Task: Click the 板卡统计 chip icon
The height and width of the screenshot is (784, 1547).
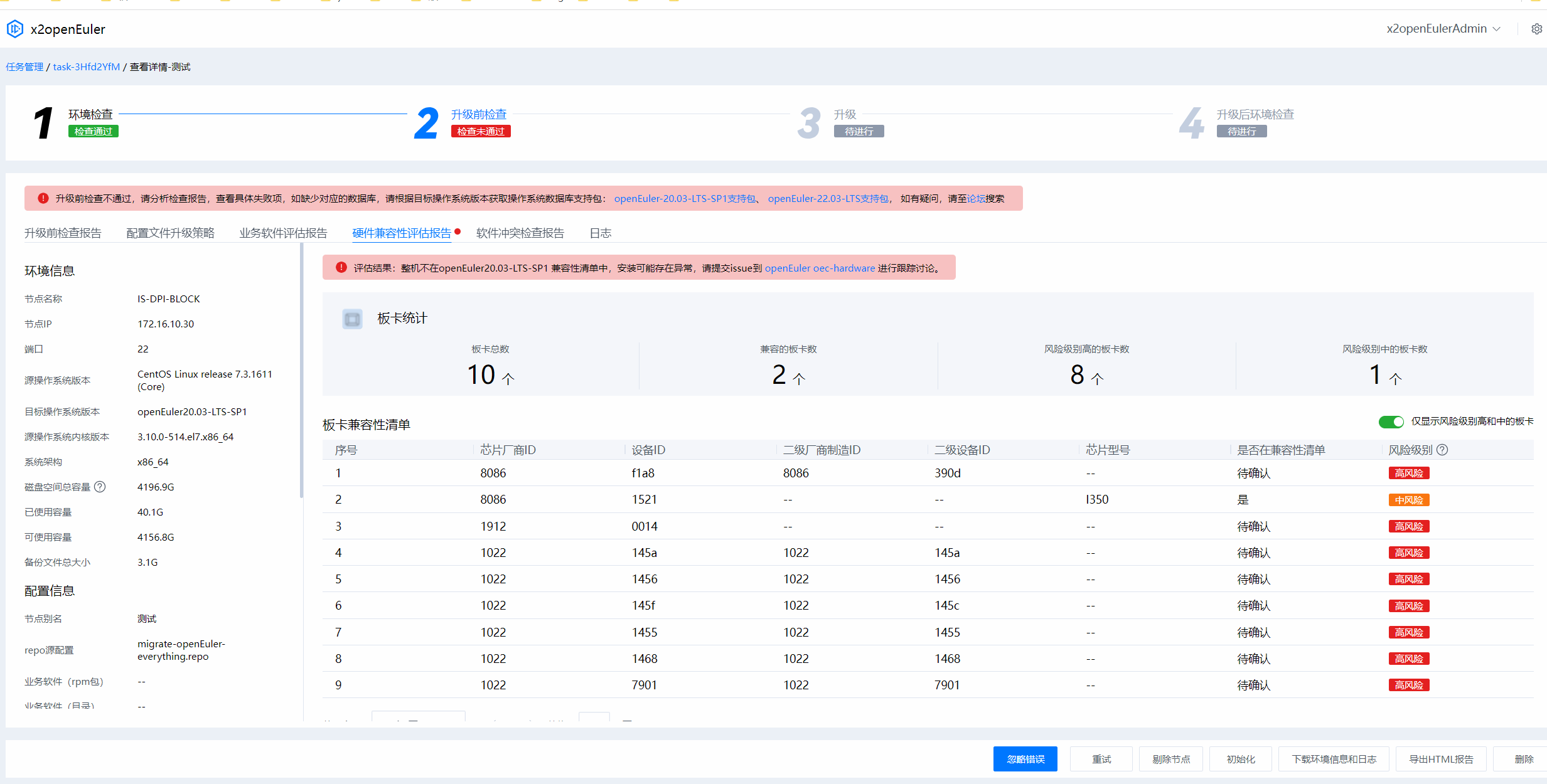Action: point(352,319)
